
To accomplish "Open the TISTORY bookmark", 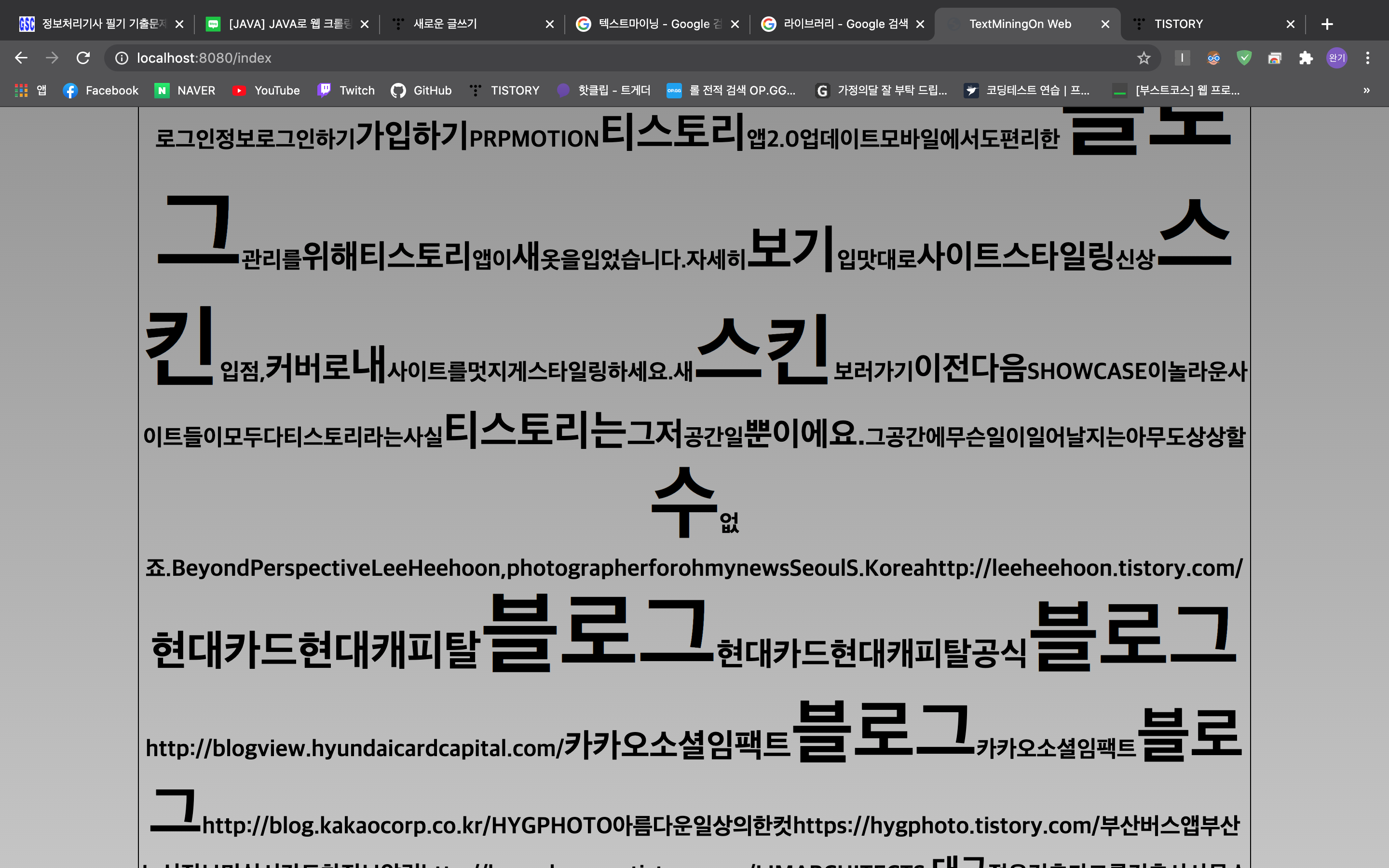I will click(504, 90).
